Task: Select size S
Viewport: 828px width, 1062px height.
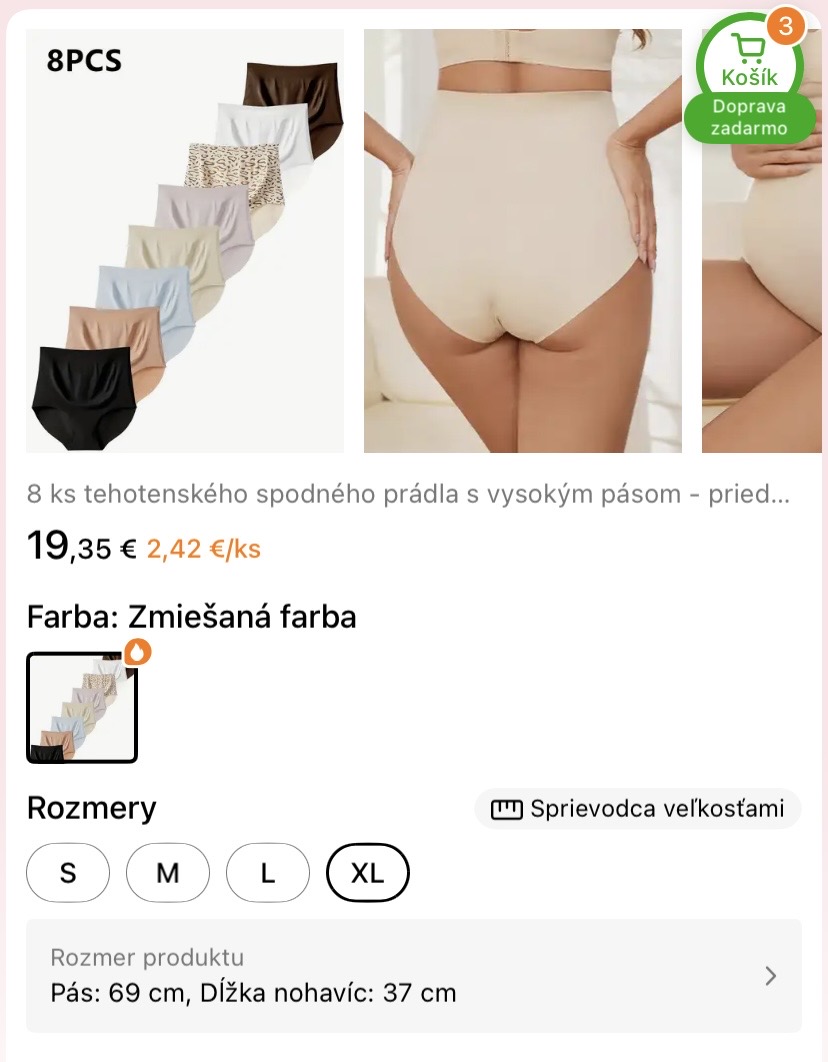Action: click(x=68, y=872)
